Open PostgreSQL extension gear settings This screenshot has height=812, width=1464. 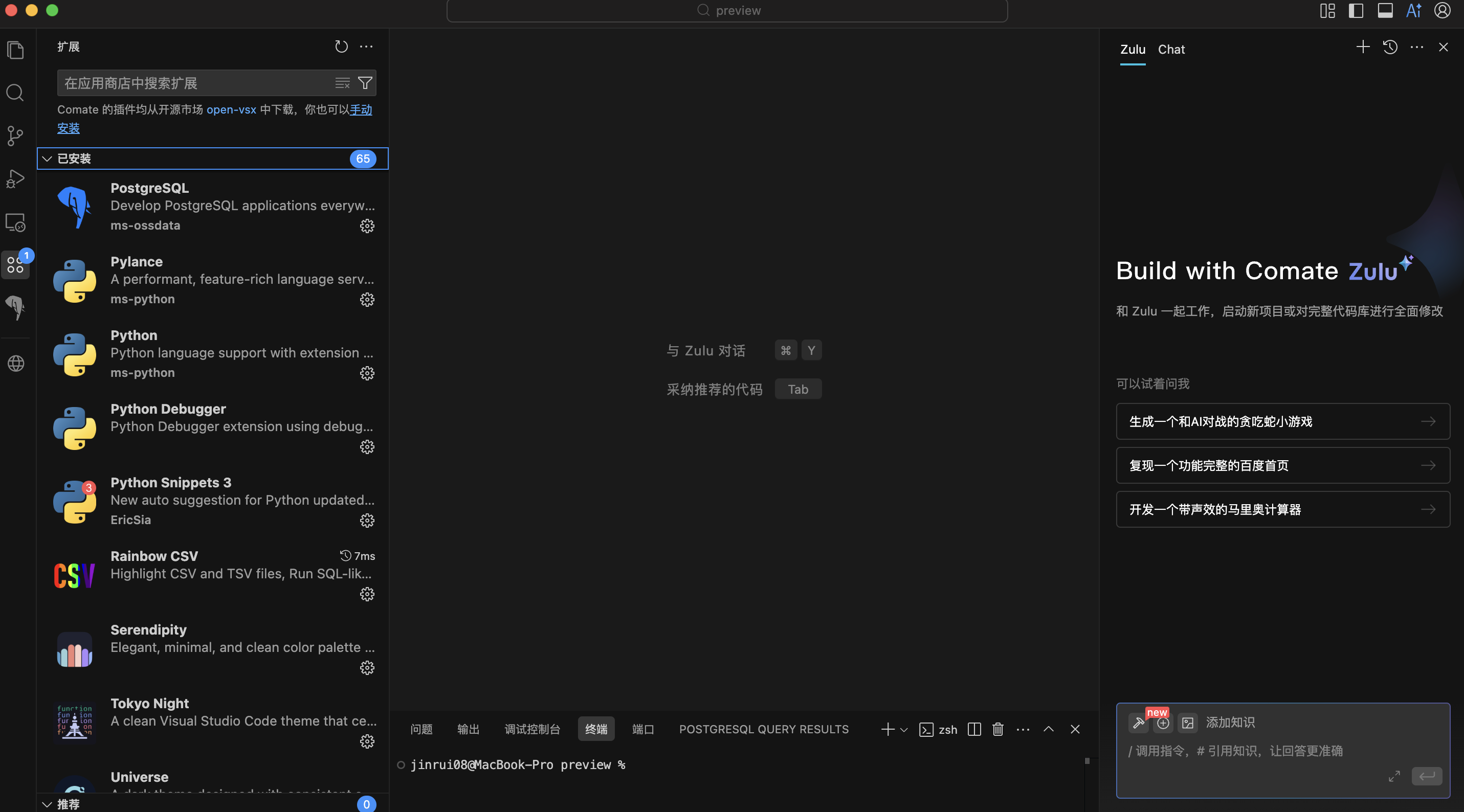(367, 226)
